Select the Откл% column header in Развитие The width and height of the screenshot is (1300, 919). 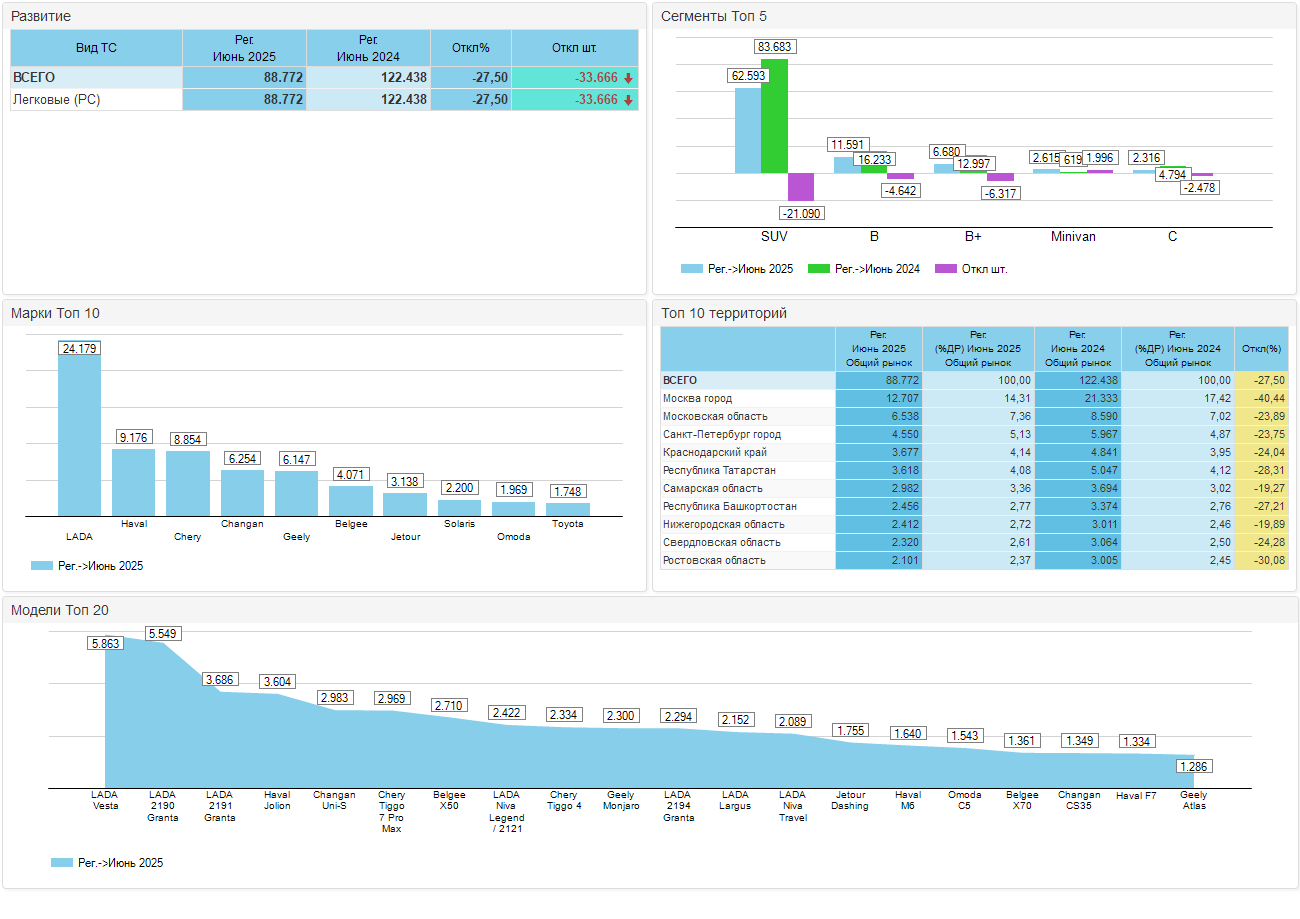click(471, 48)
